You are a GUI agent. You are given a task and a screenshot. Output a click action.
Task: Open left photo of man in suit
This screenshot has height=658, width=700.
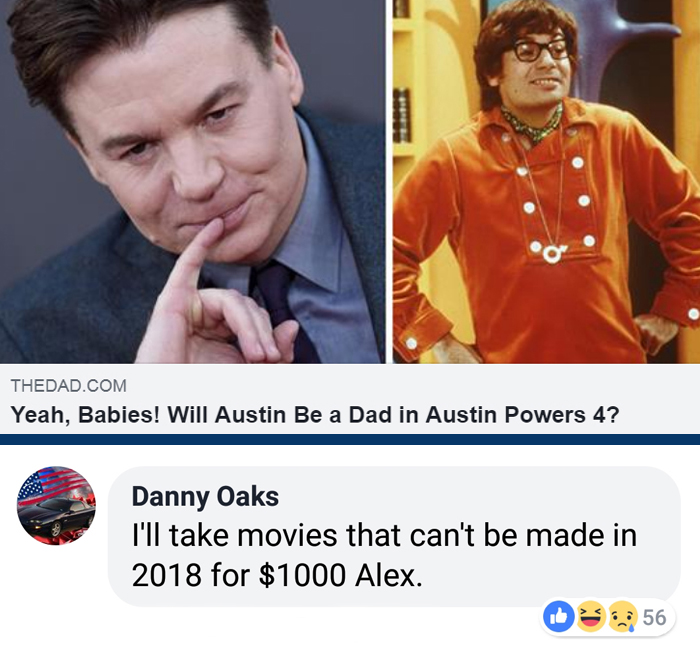193,181
